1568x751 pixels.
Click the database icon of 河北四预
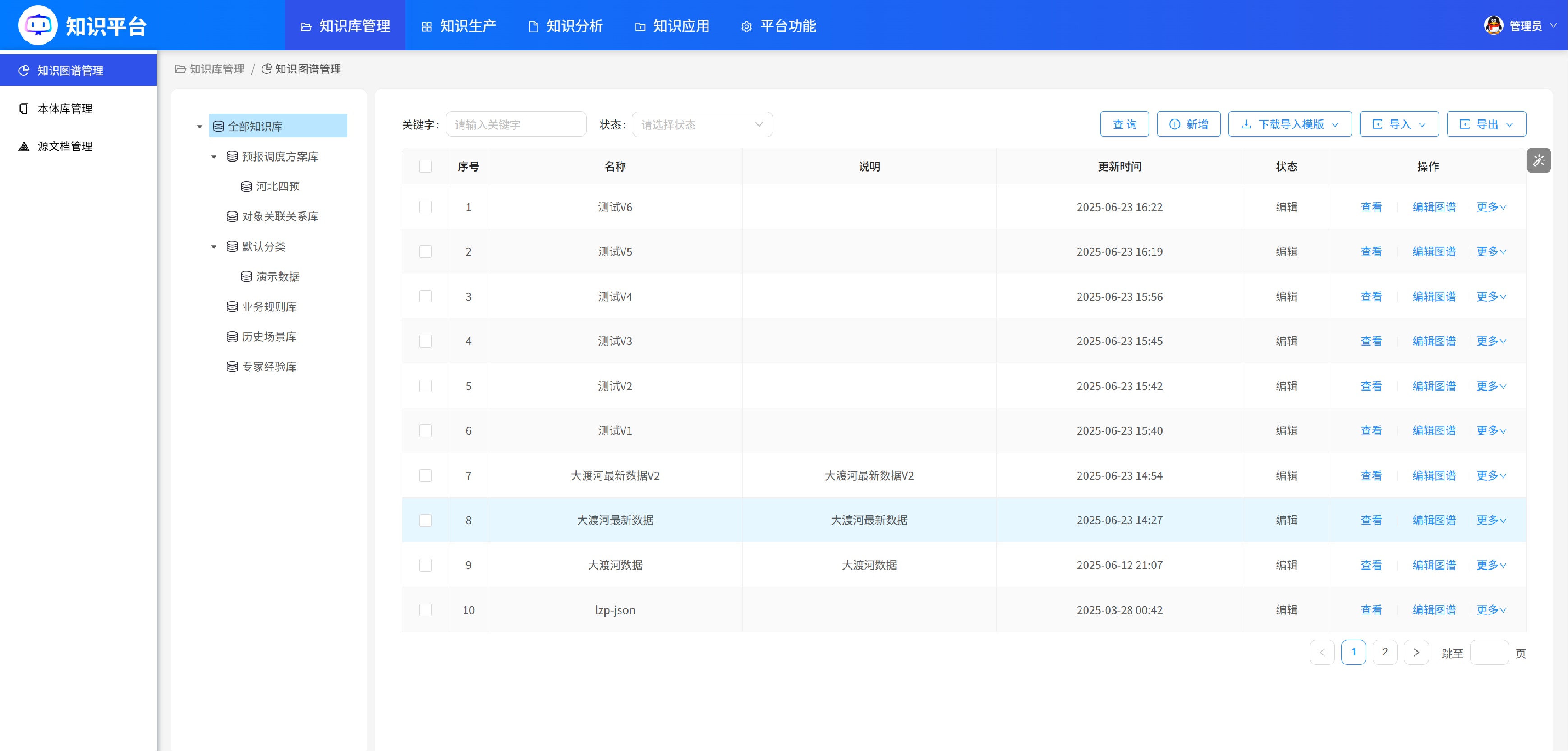point(246,186)
